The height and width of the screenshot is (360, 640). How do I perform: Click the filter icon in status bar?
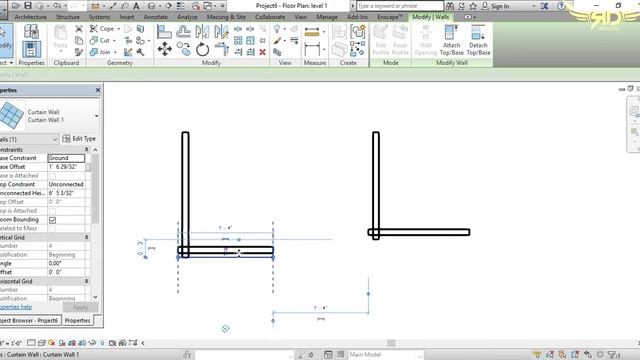pos(612,355)
